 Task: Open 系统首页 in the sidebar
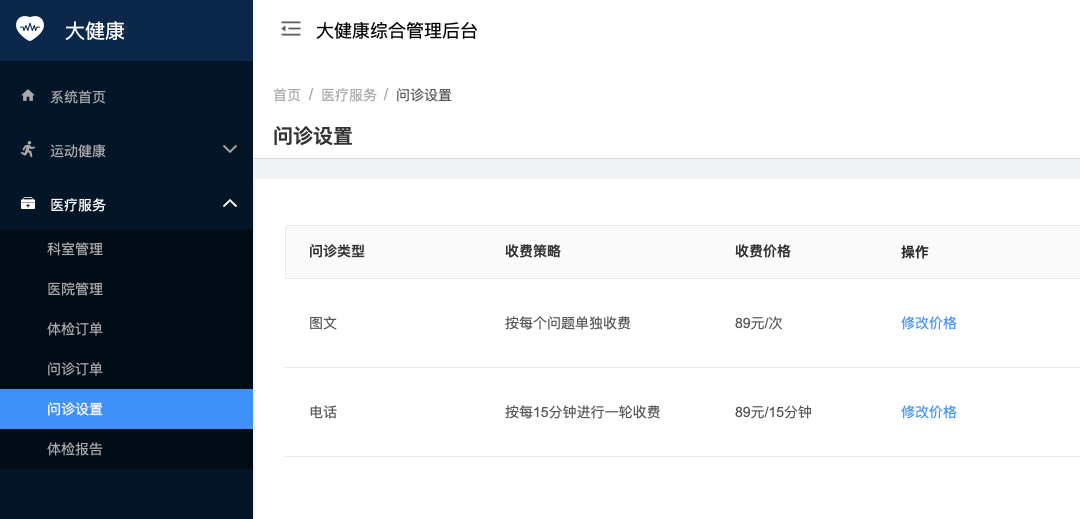78,97
